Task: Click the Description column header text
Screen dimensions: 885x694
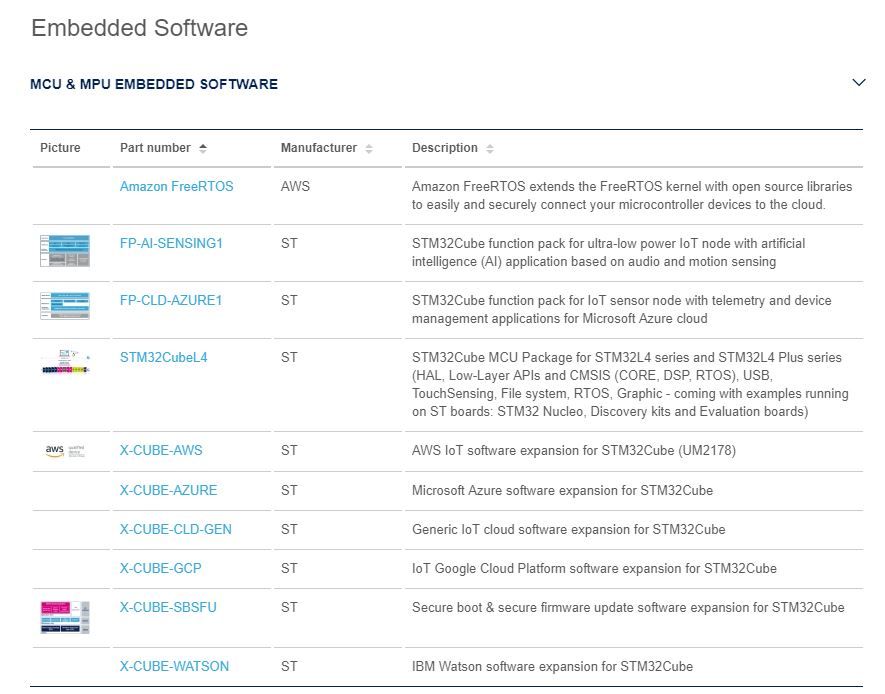Action: click(x=445, y=148)
